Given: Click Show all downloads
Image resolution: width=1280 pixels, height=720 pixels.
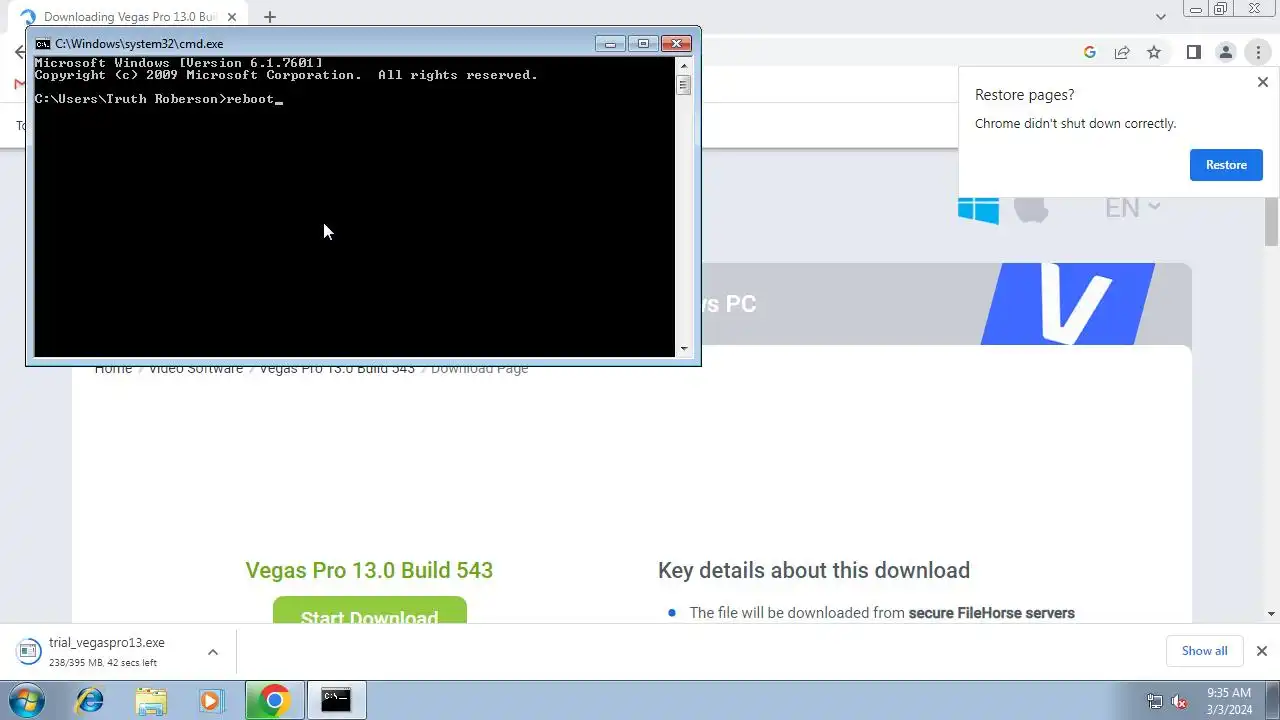Looking at the screenshot, I should point(1204,651).
